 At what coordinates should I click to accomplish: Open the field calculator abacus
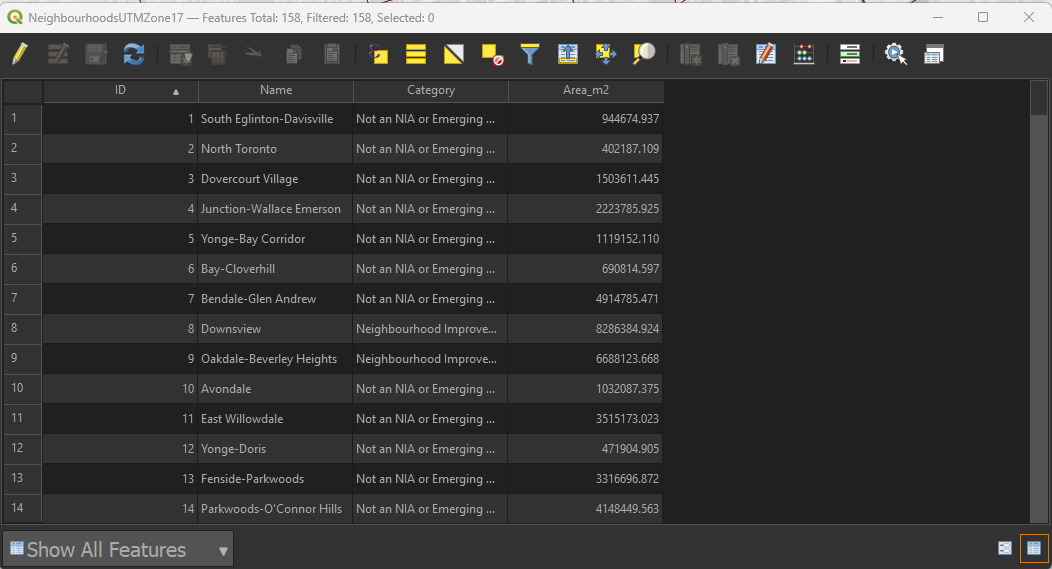click(x=804, y=54)
